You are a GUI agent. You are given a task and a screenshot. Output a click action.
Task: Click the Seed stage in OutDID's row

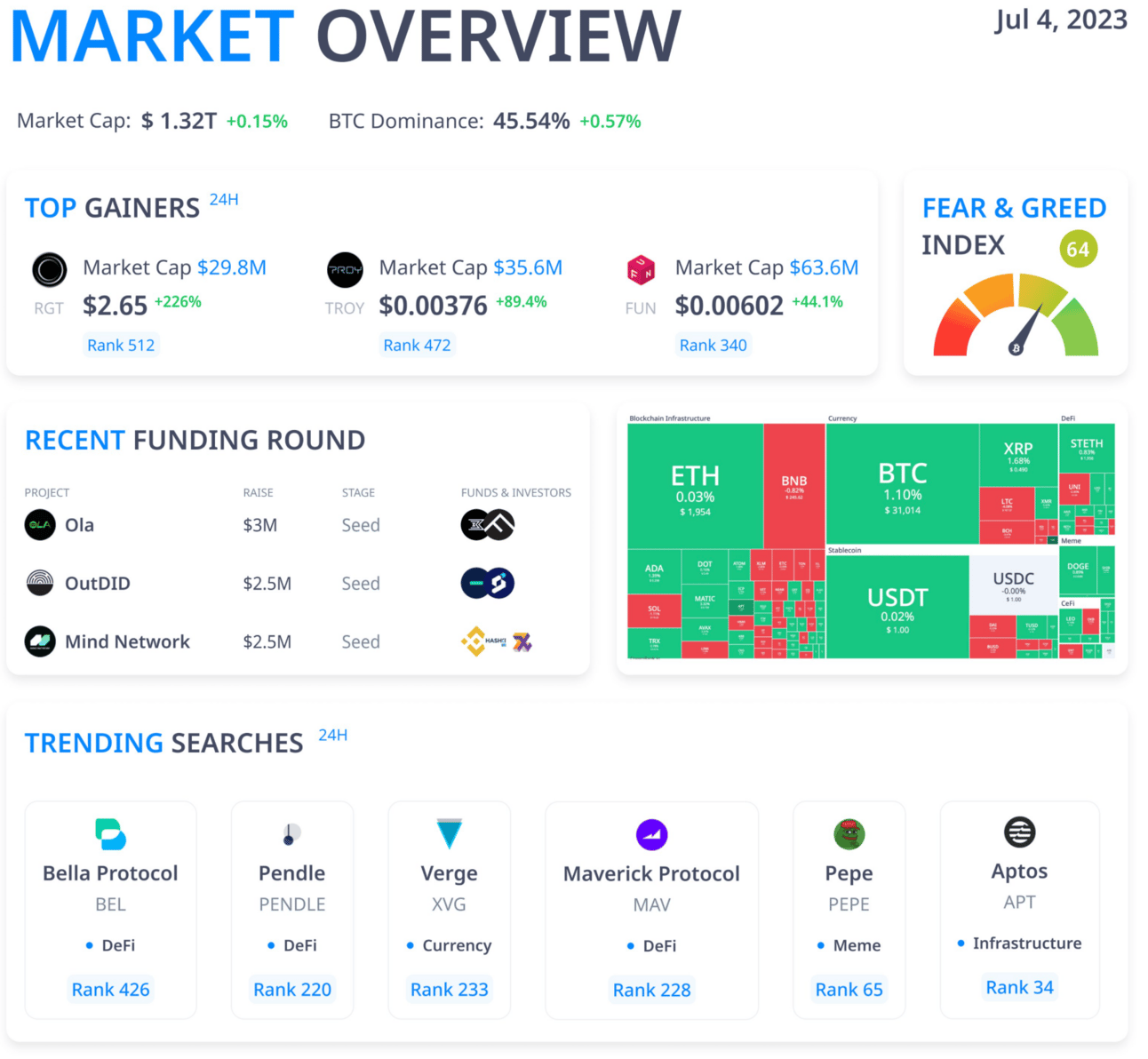click(x=361, y=584)
